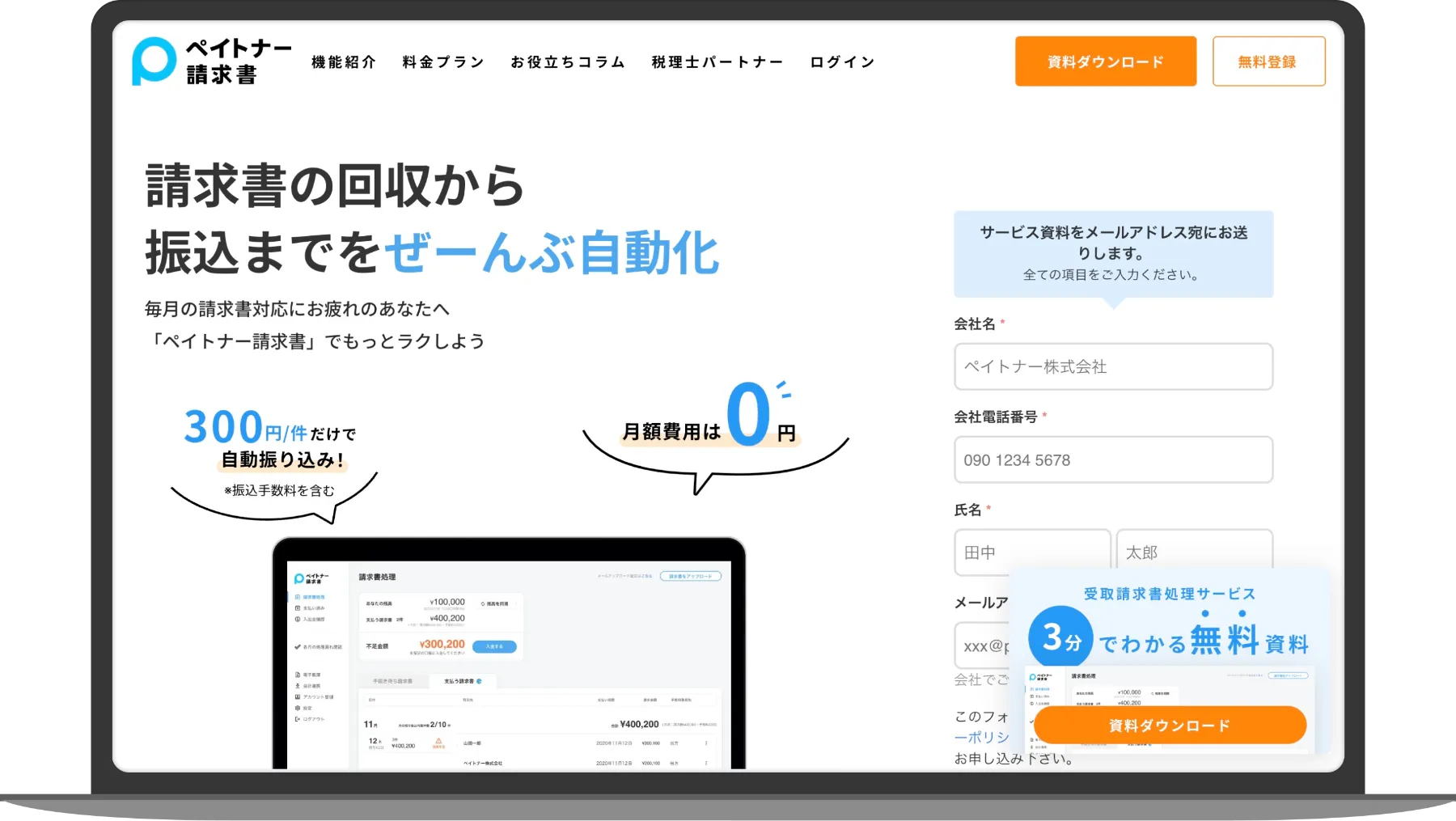The width and height of the screenshot is (1456, 821).
Task: Click the 請求書処理 sidebar icon in tablet mockup
Action: (298, 597)
